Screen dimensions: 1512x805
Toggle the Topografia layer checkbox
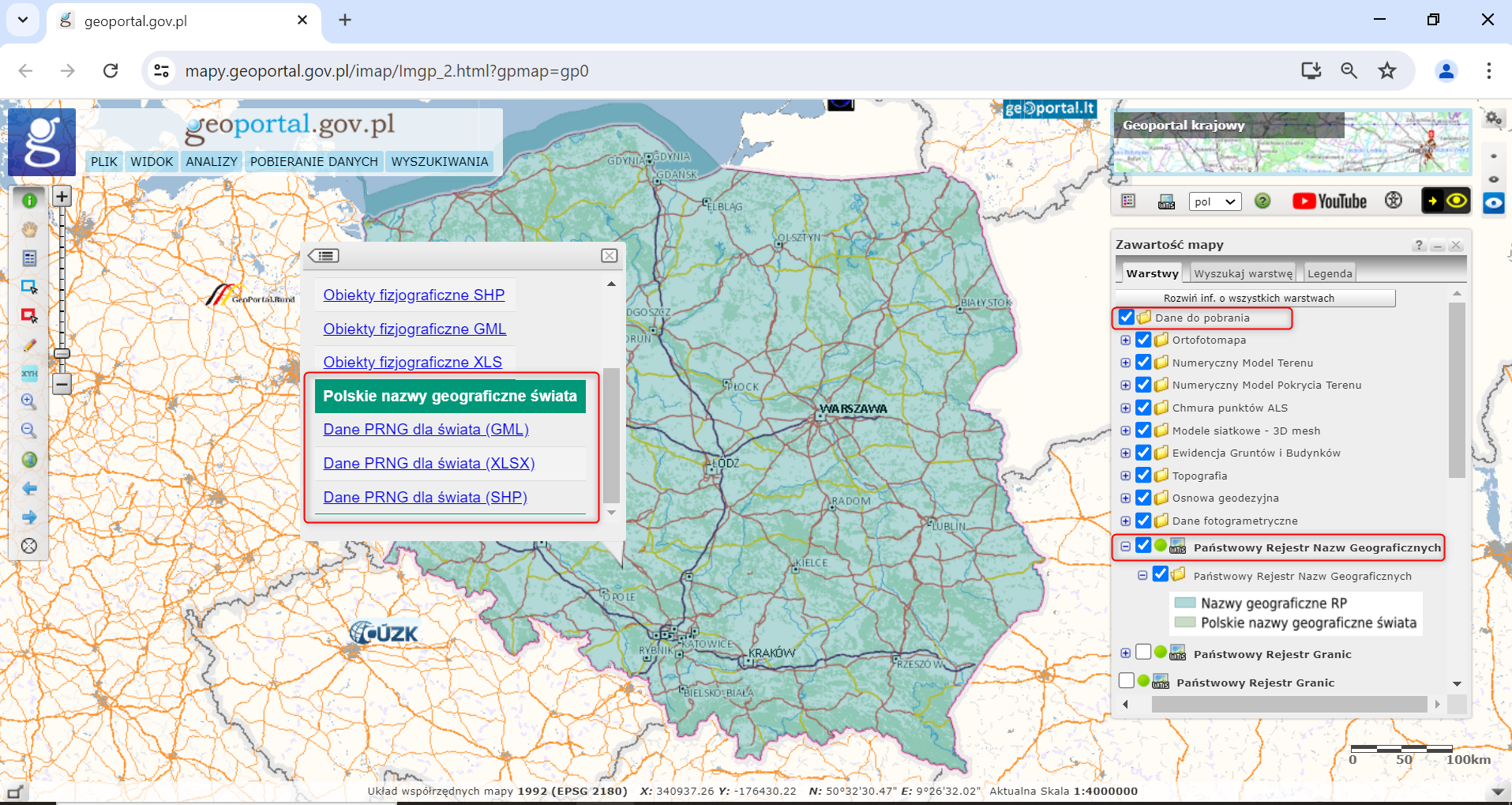[x=1143, y=476]
